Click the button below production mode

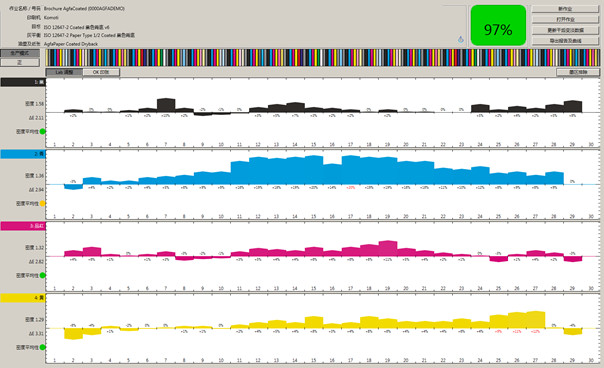pyautogui.click(x=20, y=62)
